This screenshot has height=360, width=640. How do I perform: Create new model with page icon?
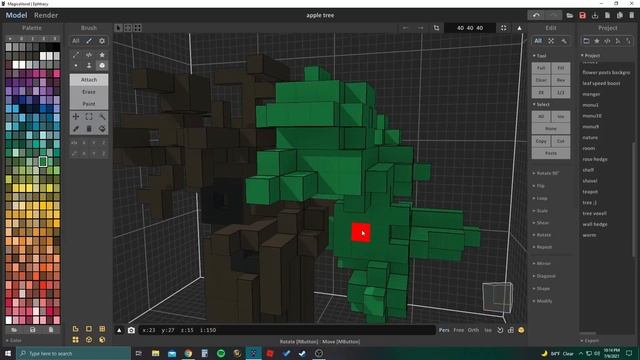click(x=607, y=16)
